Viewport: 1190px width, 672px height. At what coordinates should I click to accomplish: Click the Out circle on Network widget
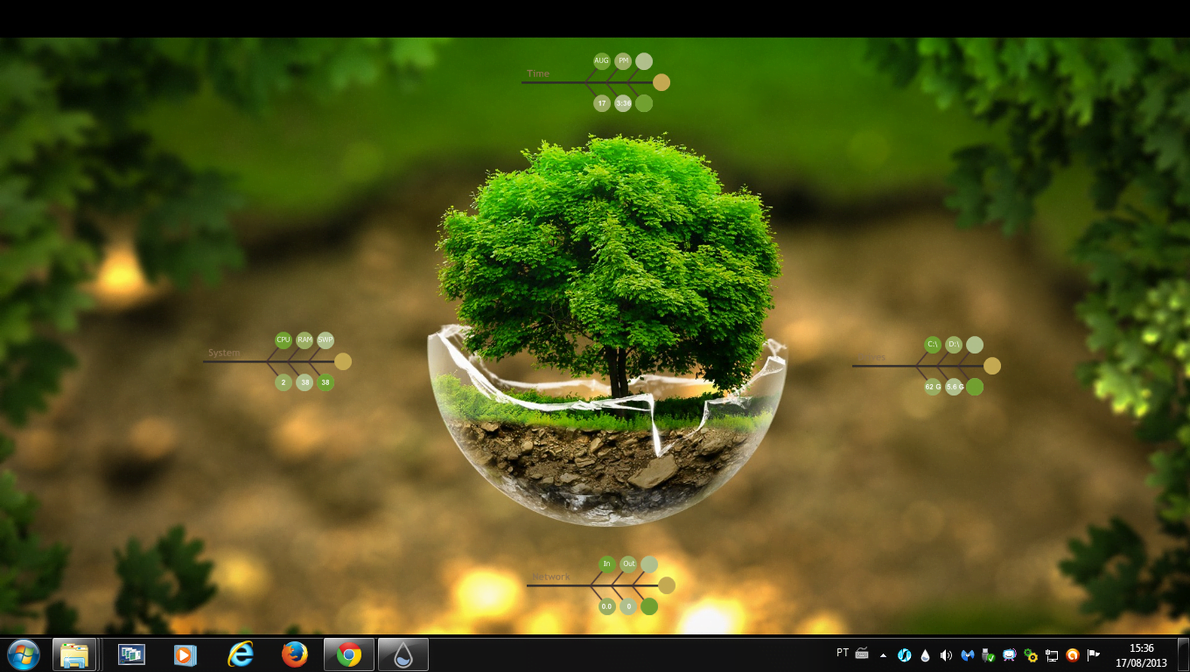[628, 564]
